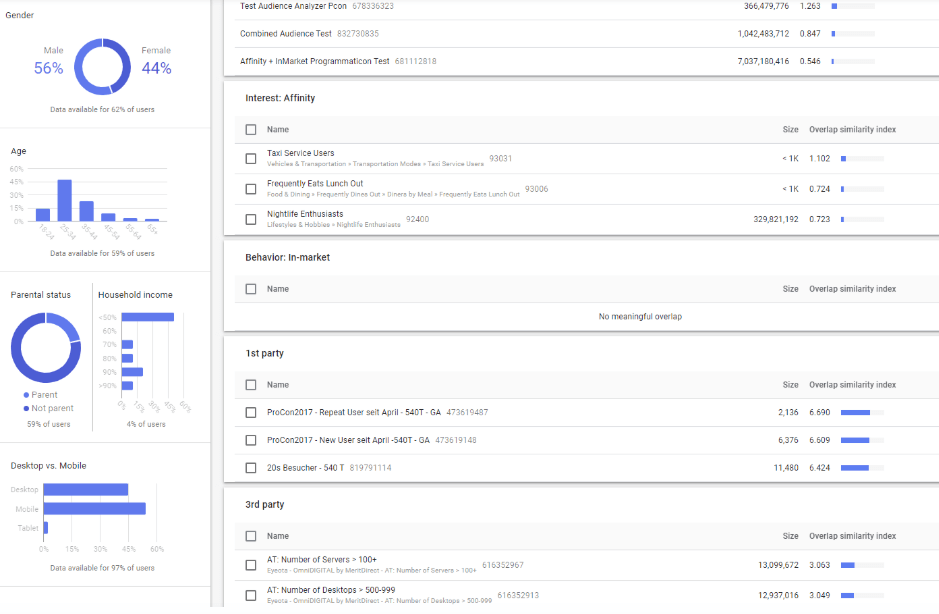Viewport: 939px width, 614px height.
Task: Click Overlap similarity index header under Behavior: In-market
Action: (x=852, y=289)
